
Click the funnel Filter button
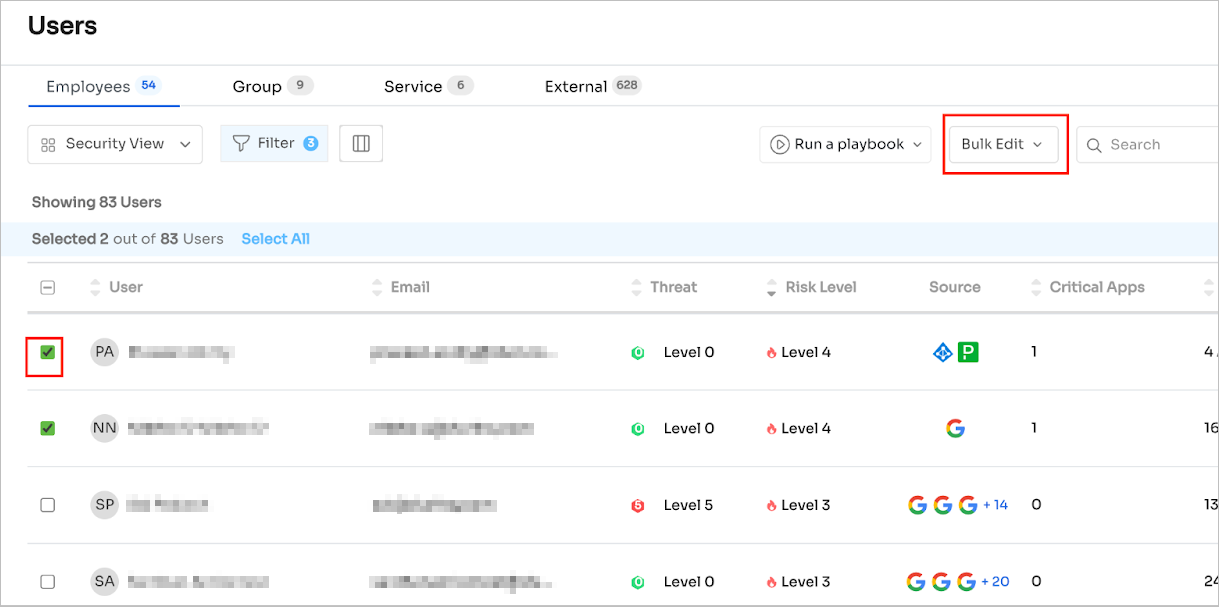(x=274, y=144)
